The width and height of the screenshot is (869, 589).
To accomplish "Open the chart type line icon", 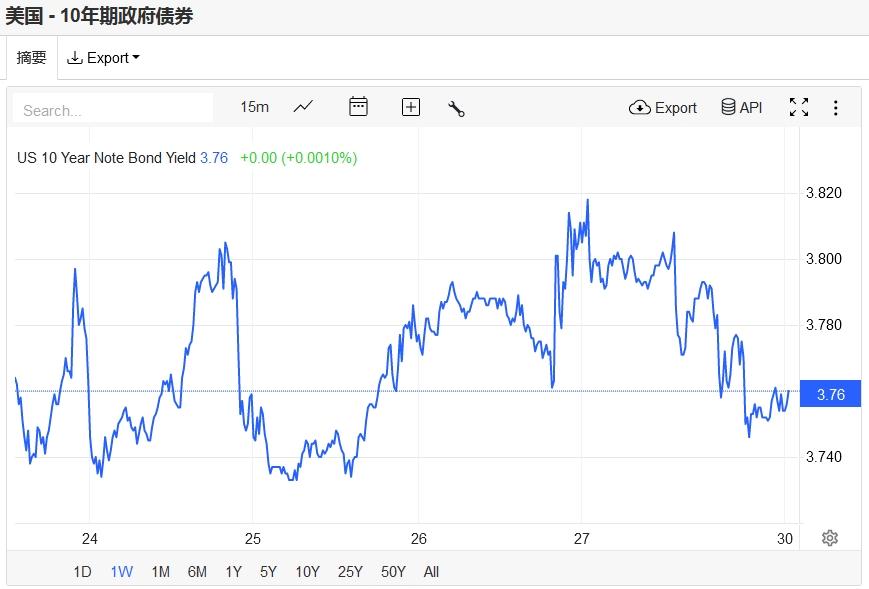I will point(303,107).
